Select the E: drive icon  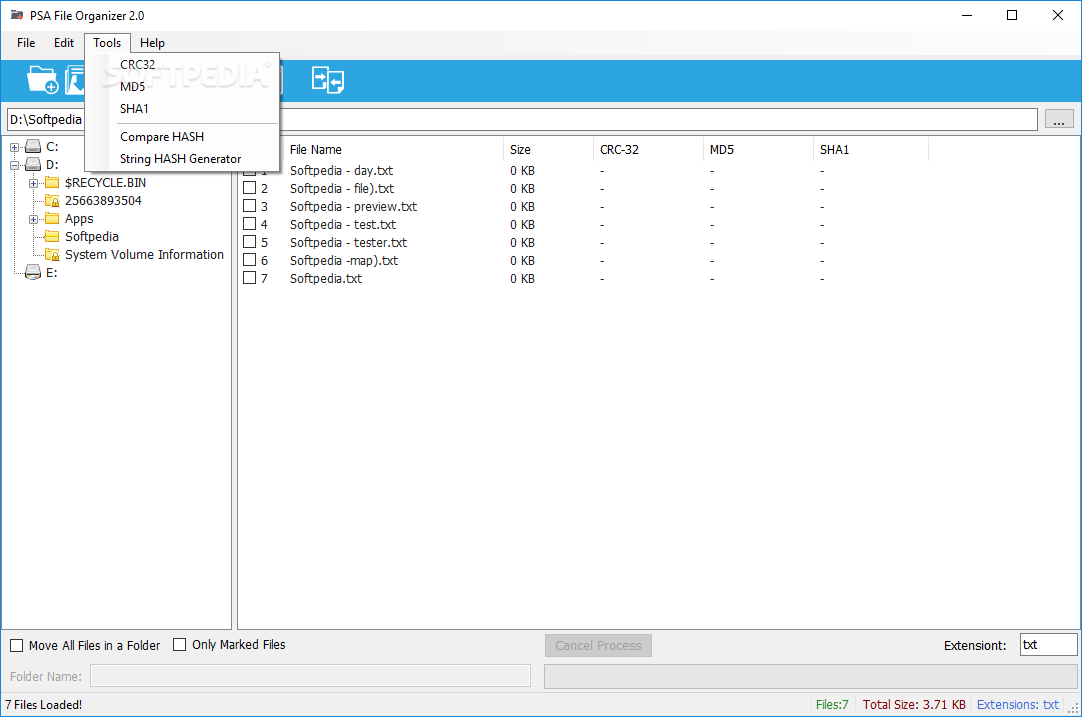pyautogui.click(x=33, y=273)
